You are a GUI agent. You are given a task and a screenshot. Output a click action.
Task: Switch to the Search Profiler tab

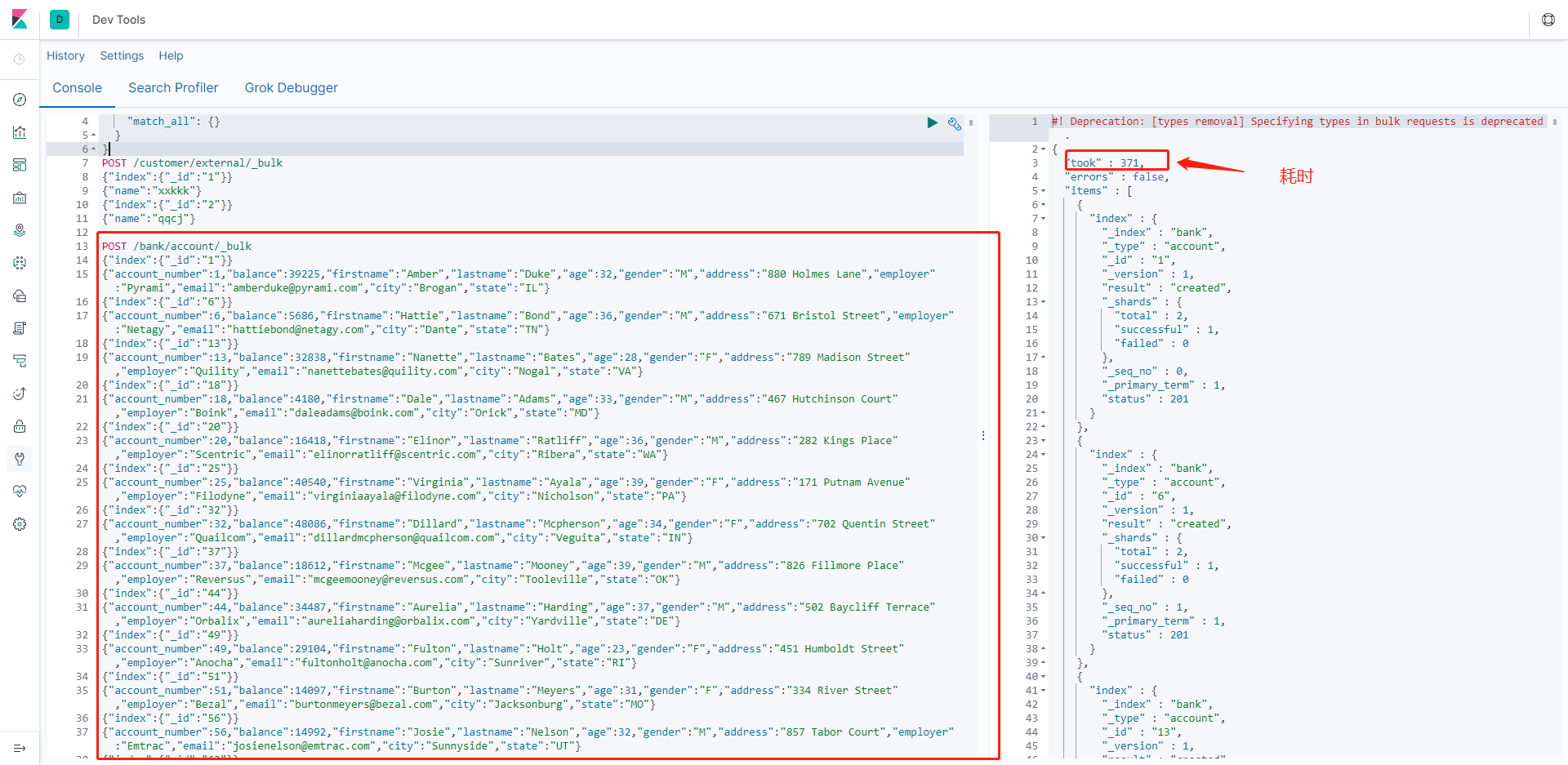tap(173, 87)
